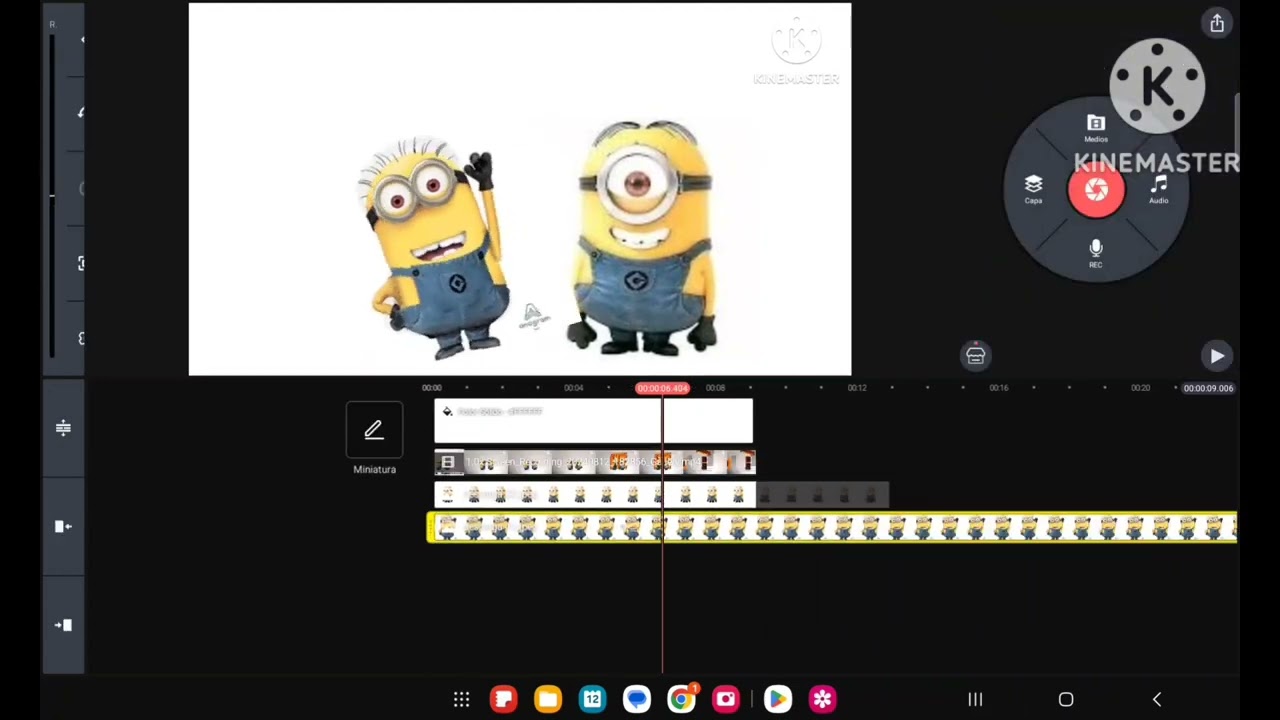Select the white solid color clip
1280x720 pixels.
593,421
